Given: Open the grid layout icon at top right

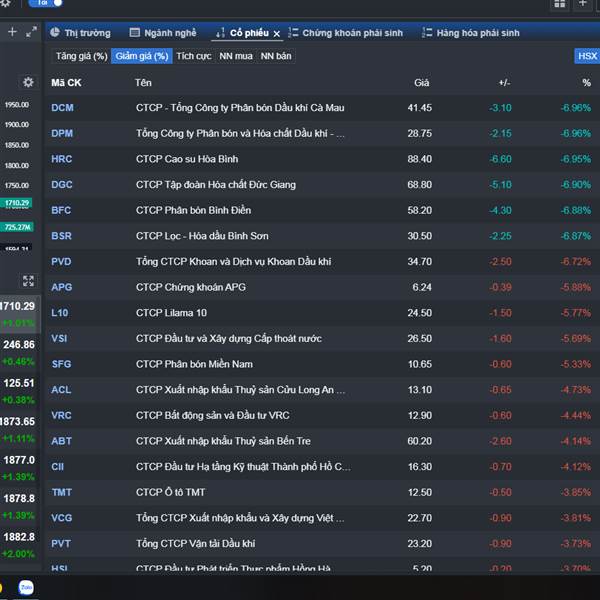Looking at the screenshot, I should point(559,4).
